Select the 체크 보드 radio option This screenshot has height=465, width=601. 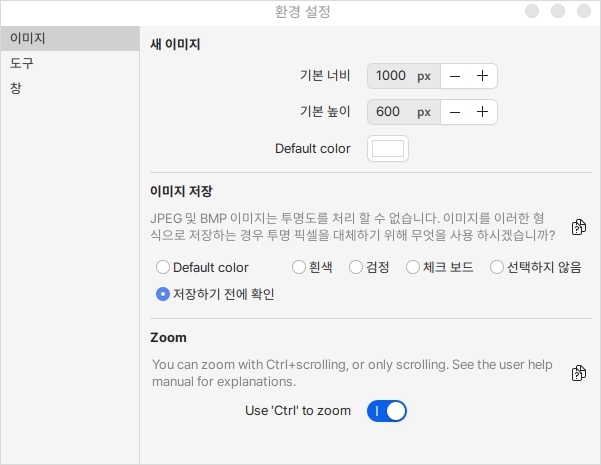click(413, 268)
